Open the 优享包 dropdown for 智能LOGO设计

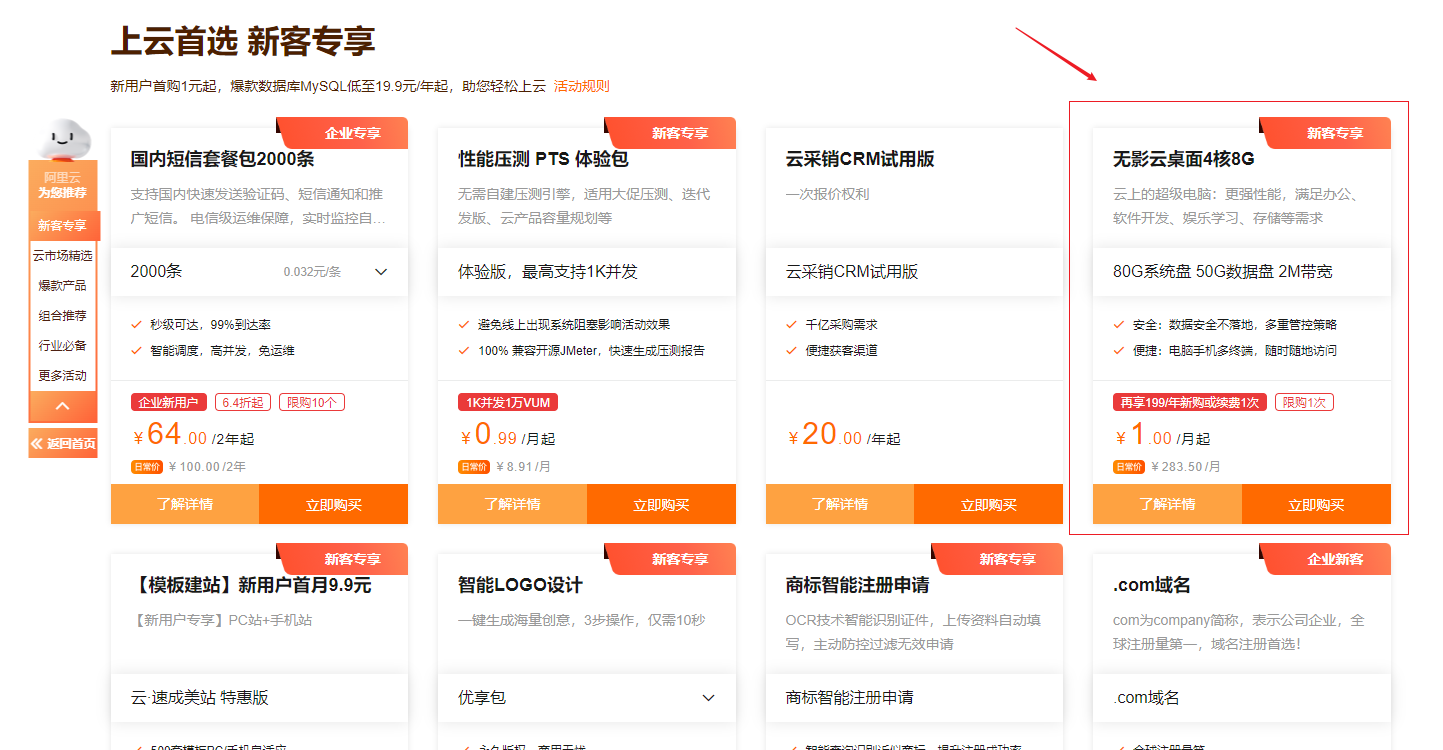click(709, 698)
